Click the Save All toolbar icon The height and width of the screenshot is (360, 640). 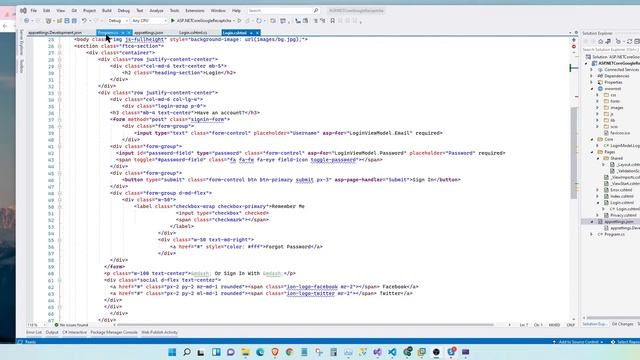[x=74, y=20]
